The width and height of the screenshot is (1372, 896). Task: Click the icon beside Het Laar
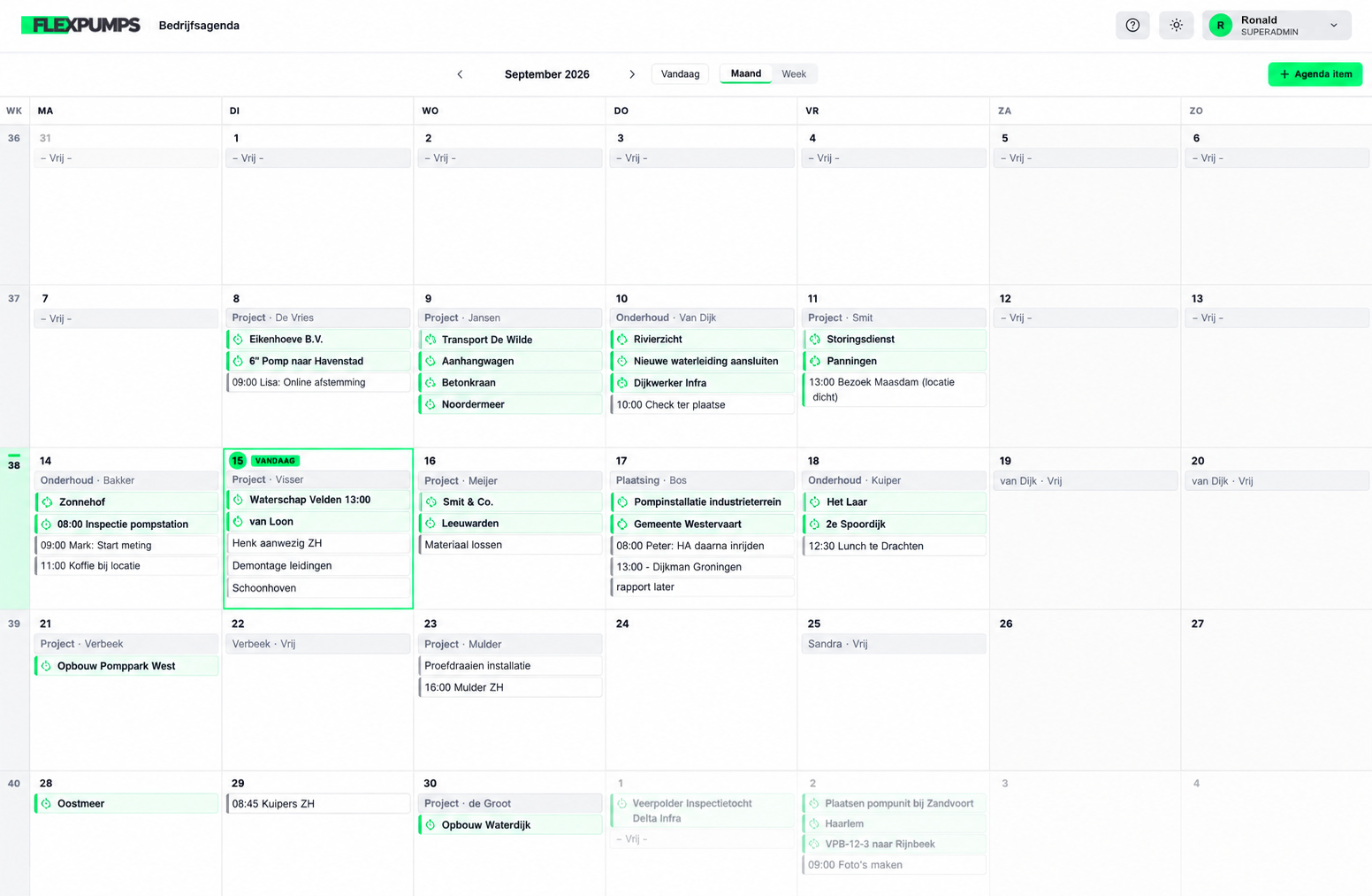pos(815,502)
